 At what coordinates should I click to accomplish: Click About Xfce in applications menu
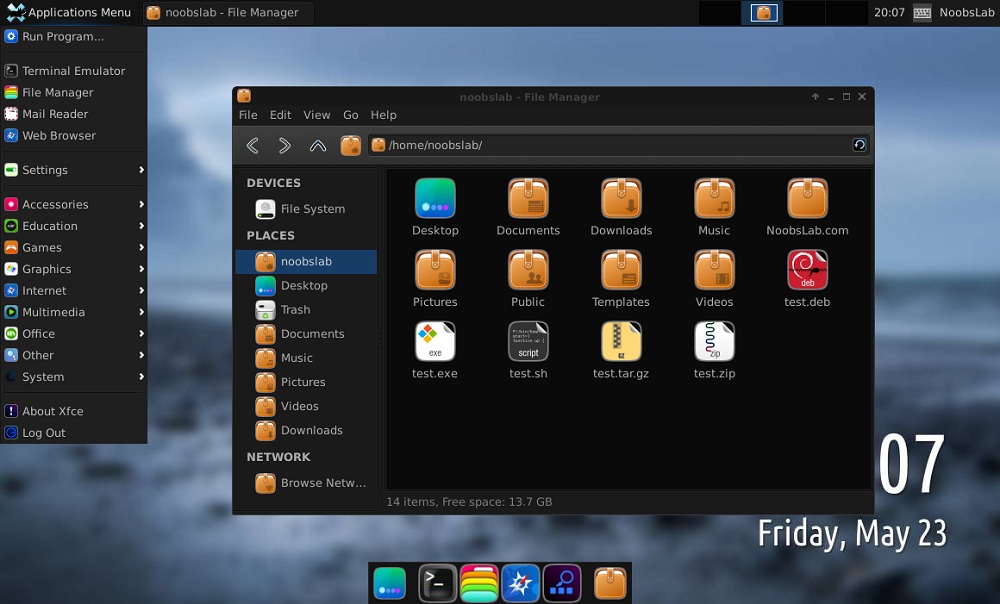74,411
